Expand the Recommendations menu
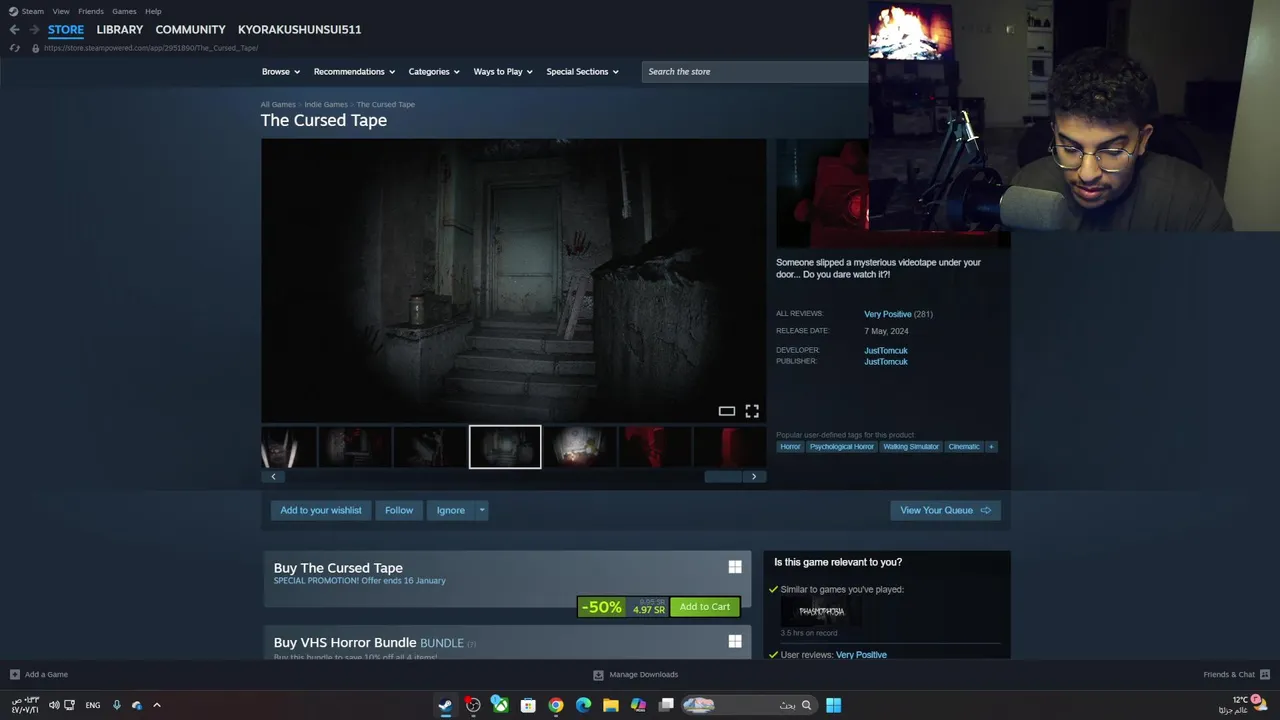Image resolution: width=1280 pixels, height=720 pixels. [354, 72]
